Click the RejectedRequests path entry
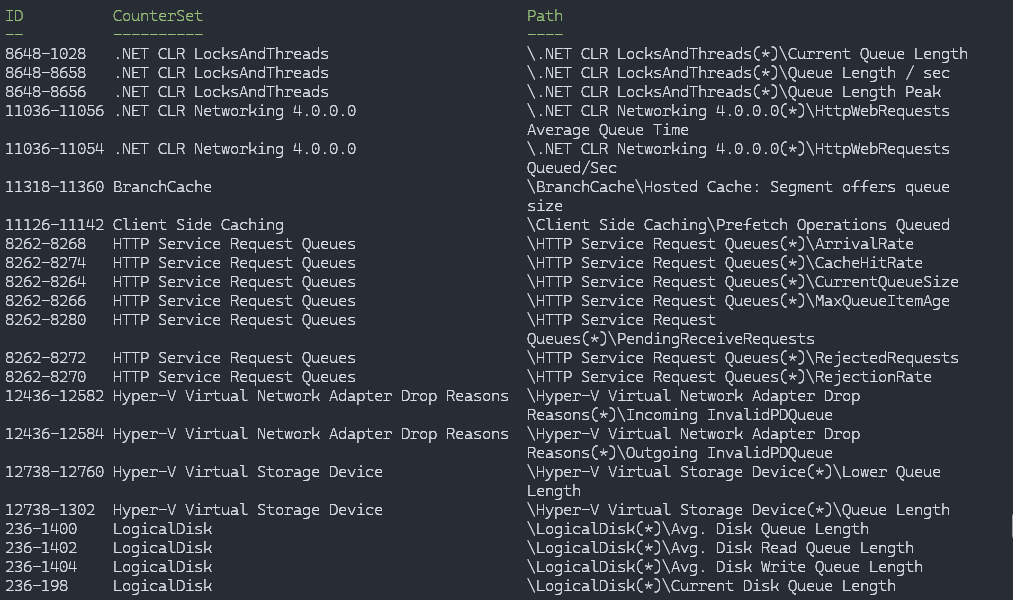Viewport: 1013px width, 600px height. pyautogui.click(x=742, y=358)
